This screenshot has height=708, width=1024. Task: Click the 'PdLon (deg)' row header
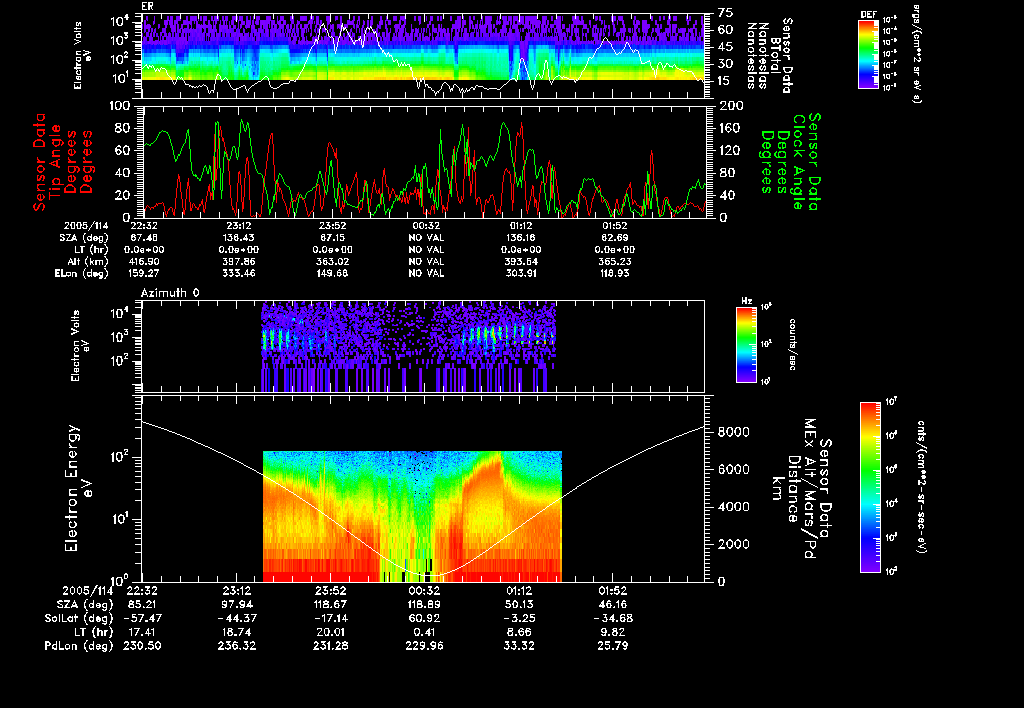click(78, 646)
